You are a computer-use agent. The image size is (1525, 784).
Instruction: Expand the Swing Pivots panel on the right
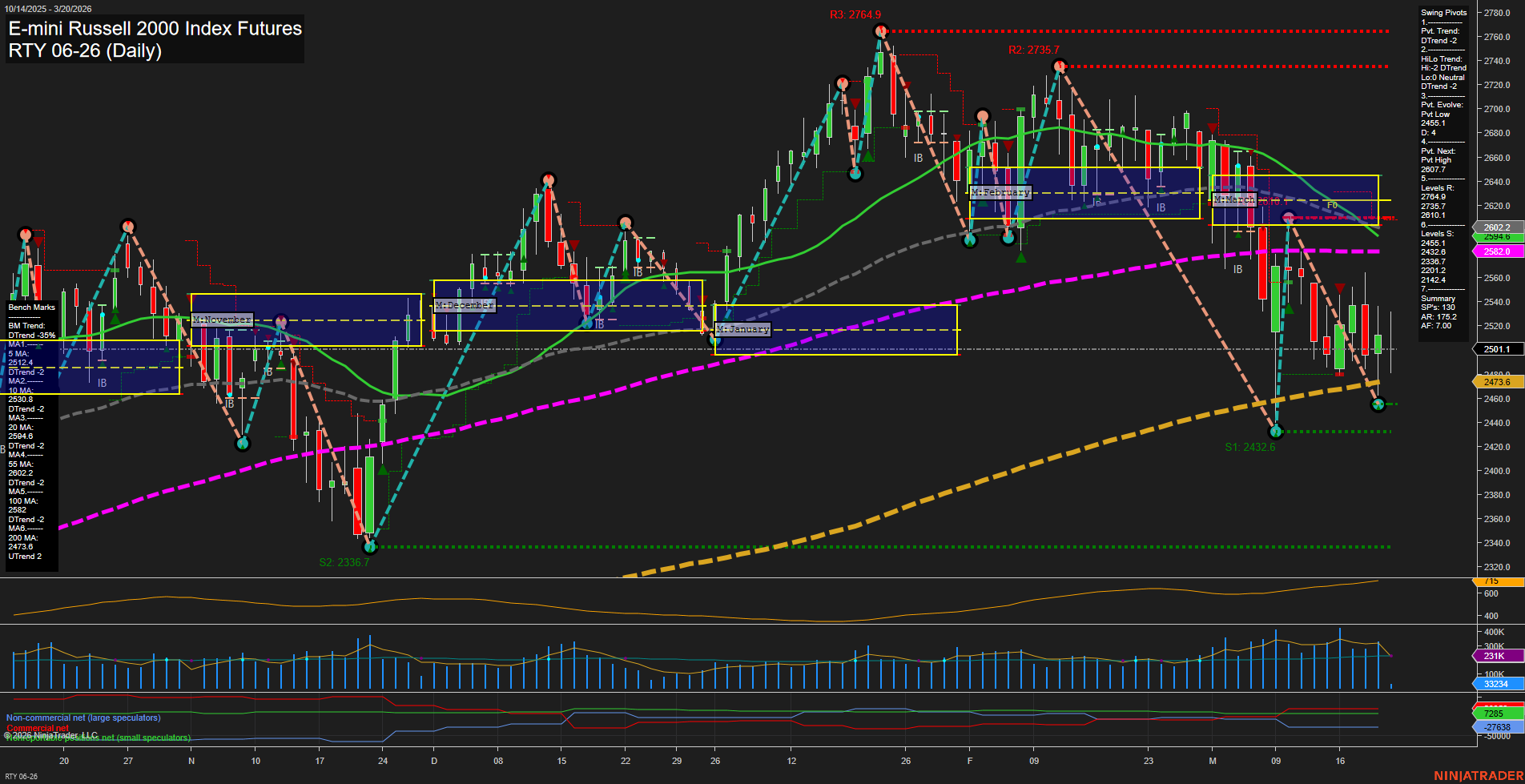pos(1443,12)
